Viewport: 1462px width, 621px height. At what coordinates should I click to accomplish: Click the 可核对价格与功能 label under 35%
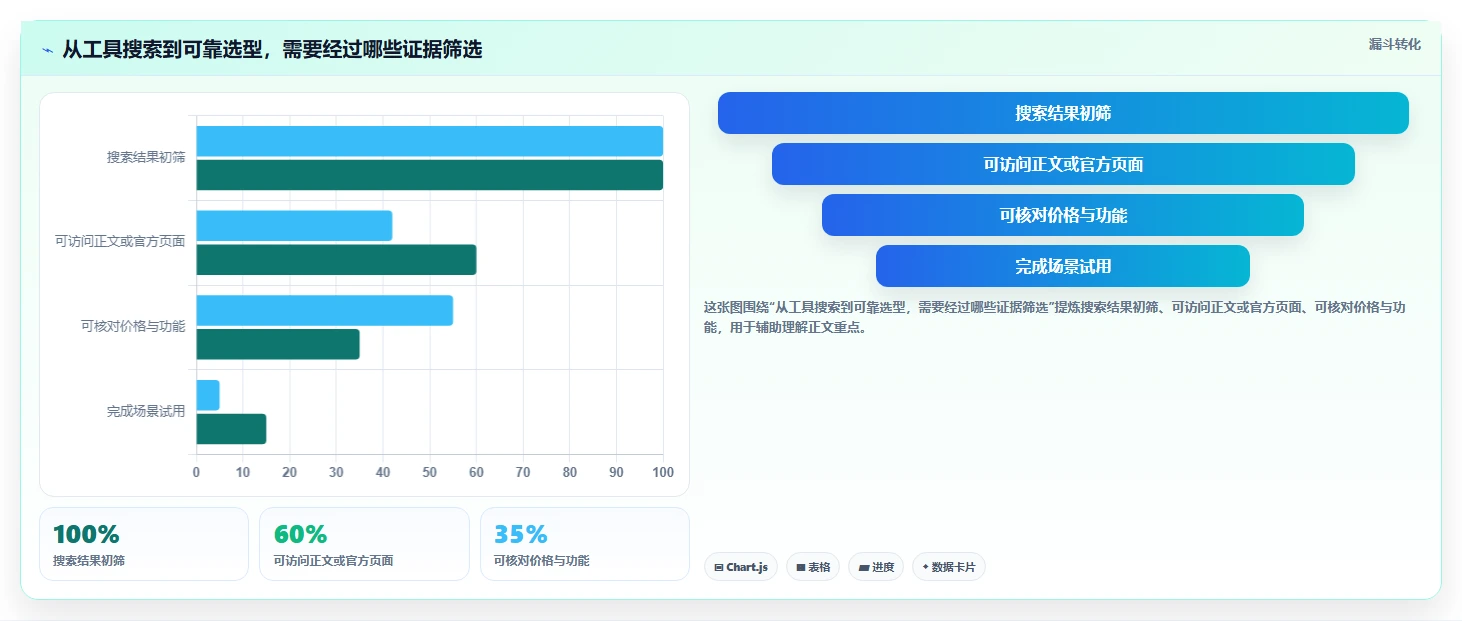pos(542,561)
